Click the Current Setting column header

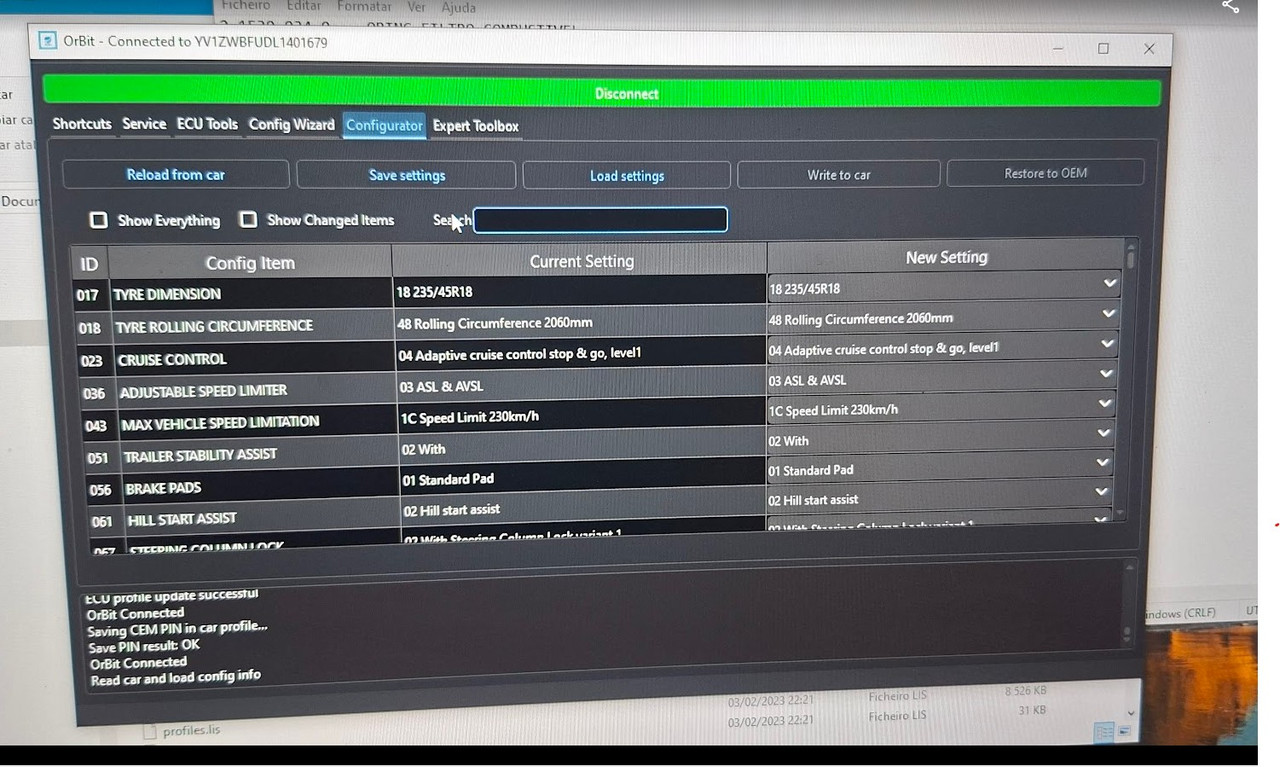click(x=581, y=261)
